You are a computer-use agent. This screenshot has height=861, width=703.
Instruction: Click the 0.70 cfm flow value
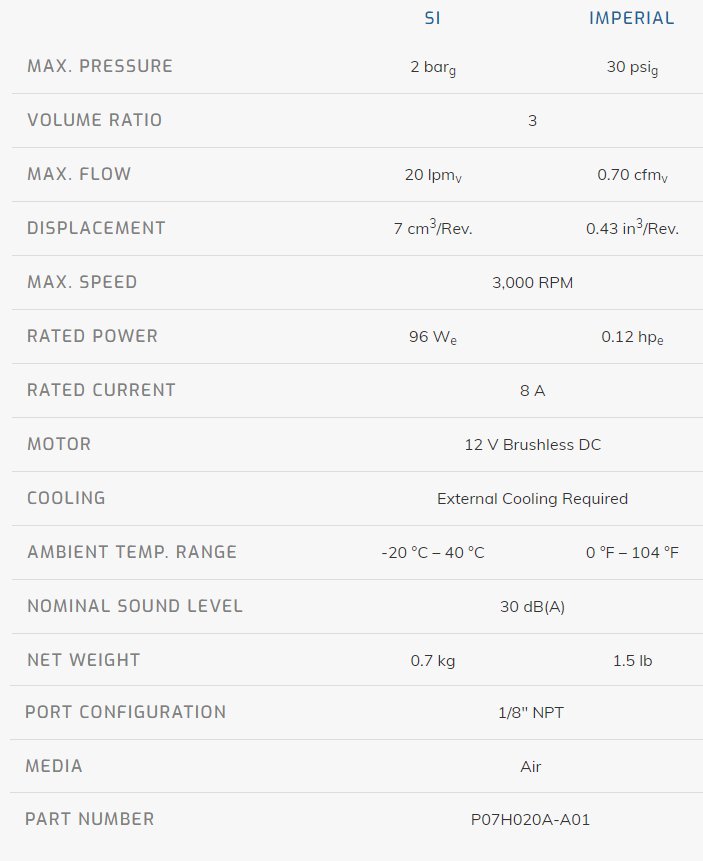click(632, 175)
